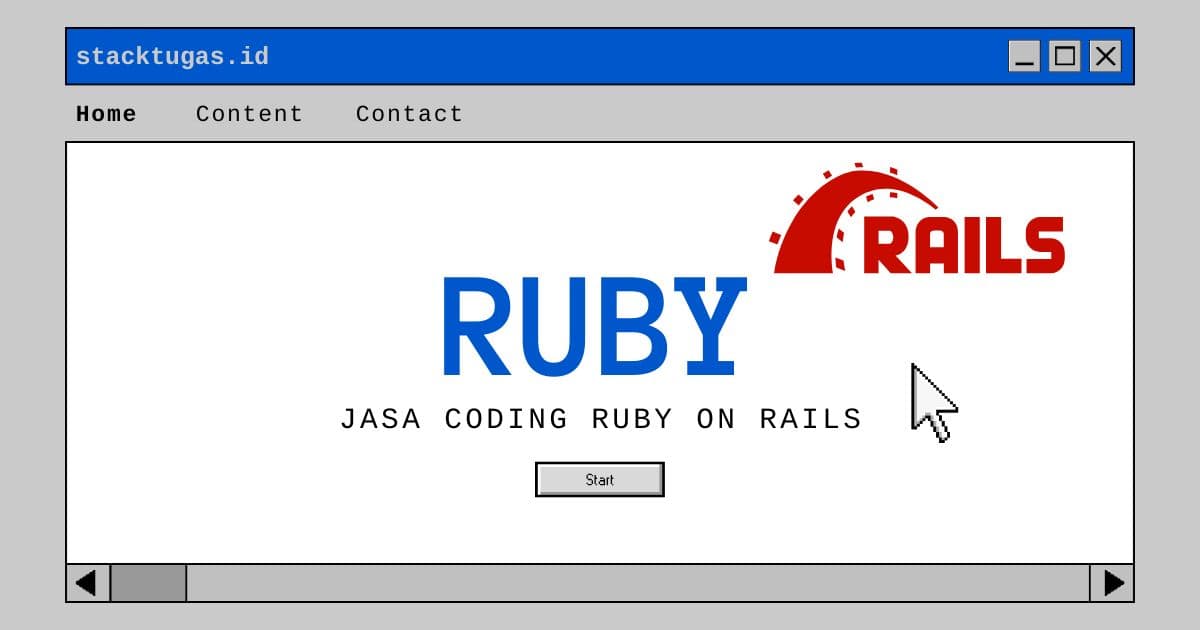
Task: Click the red RAILS wordmark
Action: (x=964, y=245)
